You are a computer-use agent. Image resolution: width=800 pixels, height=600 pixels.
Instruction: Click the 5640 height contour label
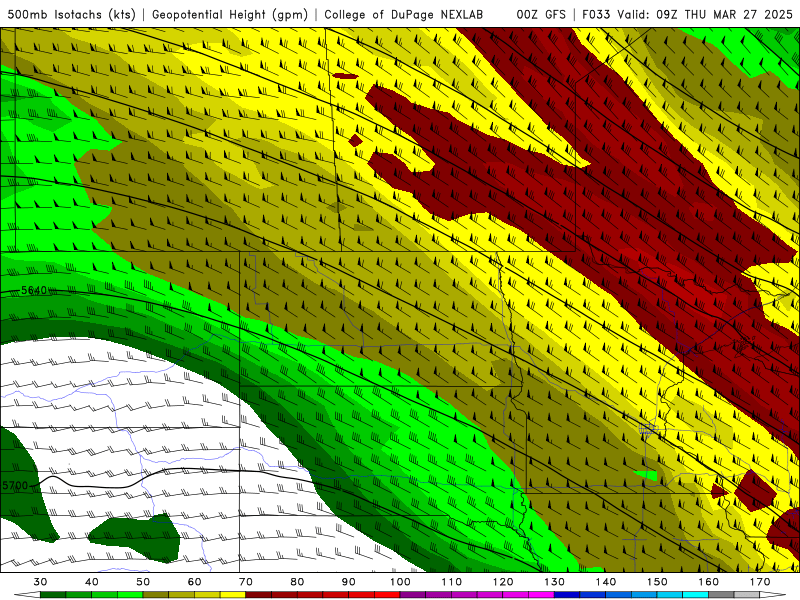pyautogui.click(x=34, y=290)
